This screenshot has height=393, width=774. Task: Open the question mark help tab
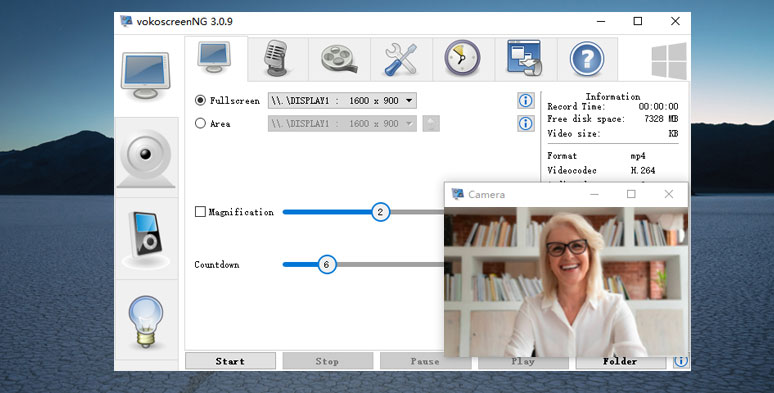587,59
